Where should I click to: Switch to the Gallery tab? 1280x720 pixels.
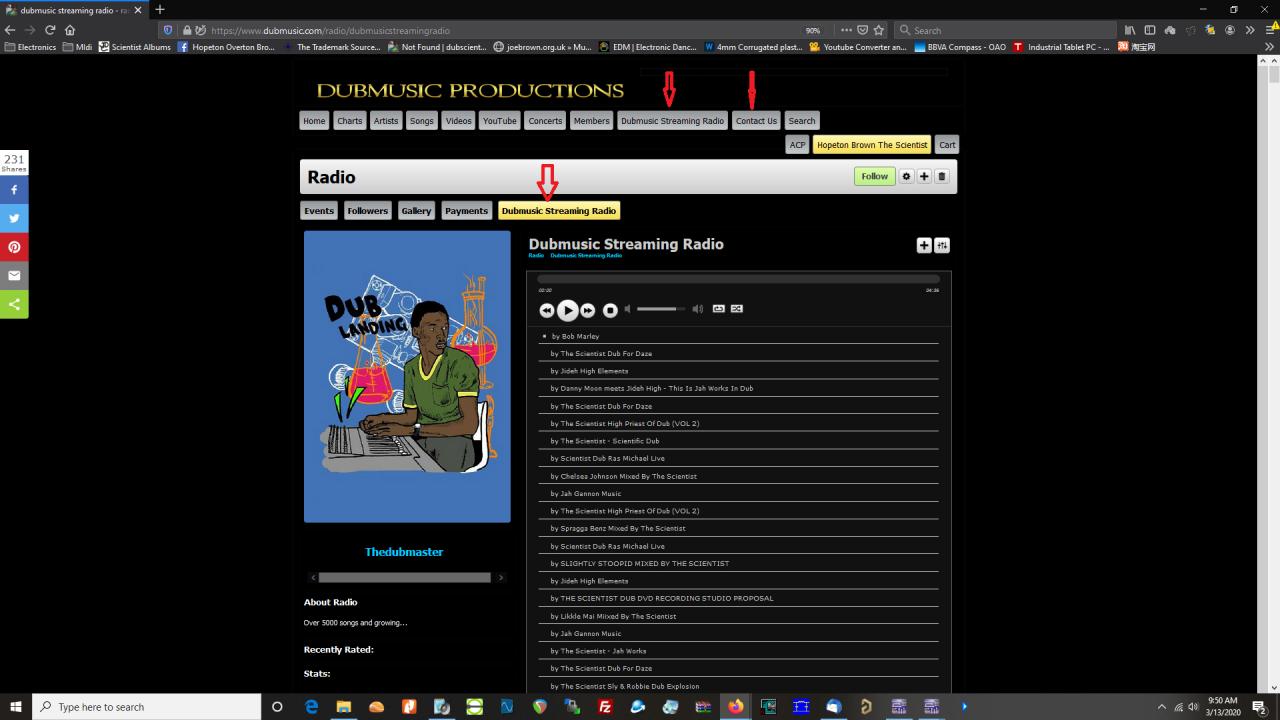(x=416, y=211)
